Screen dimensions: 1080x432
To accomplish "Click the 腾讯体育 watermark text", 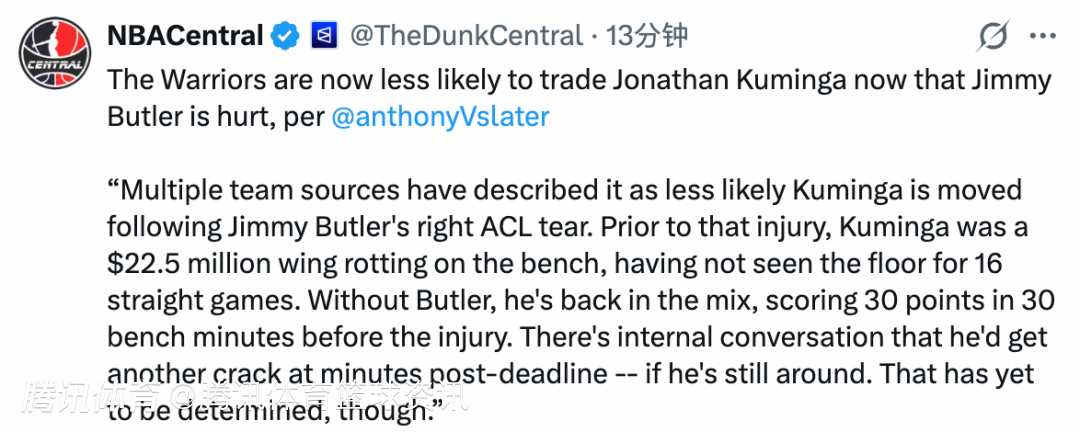I will pos(240,400).
